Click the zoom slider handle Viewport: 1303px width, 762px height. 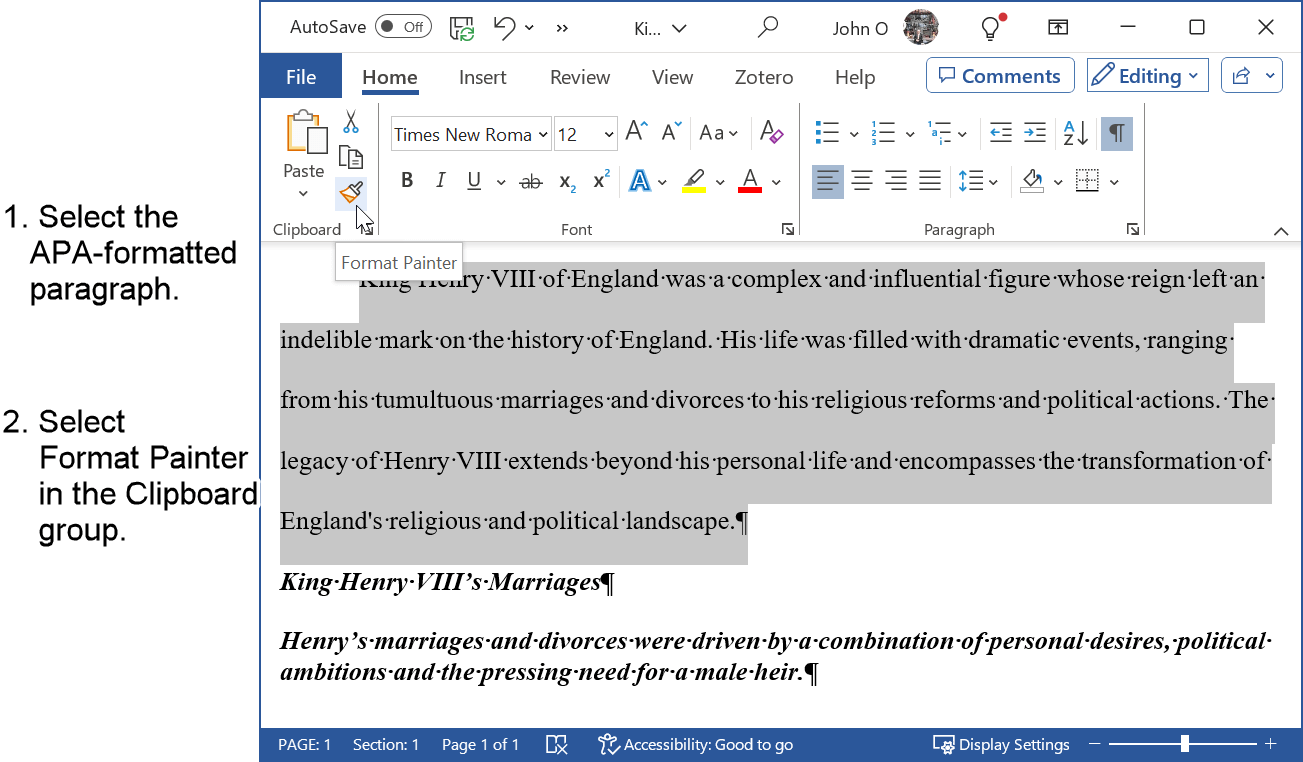[x=1184, y=744]
